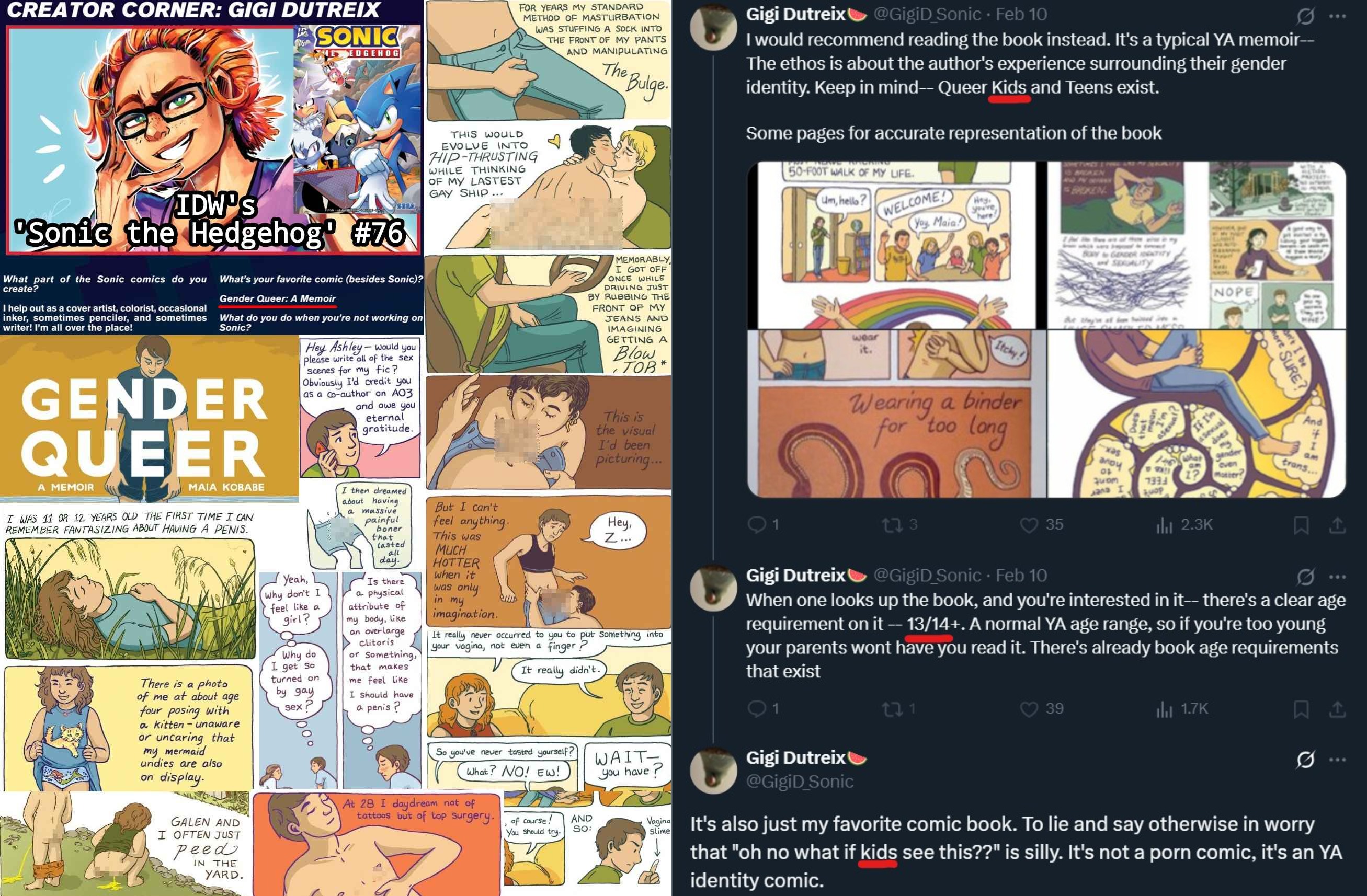1367x896 pixels.
Task: Open the rainbow WELCOME comic page image
Action: coord(896,245)
